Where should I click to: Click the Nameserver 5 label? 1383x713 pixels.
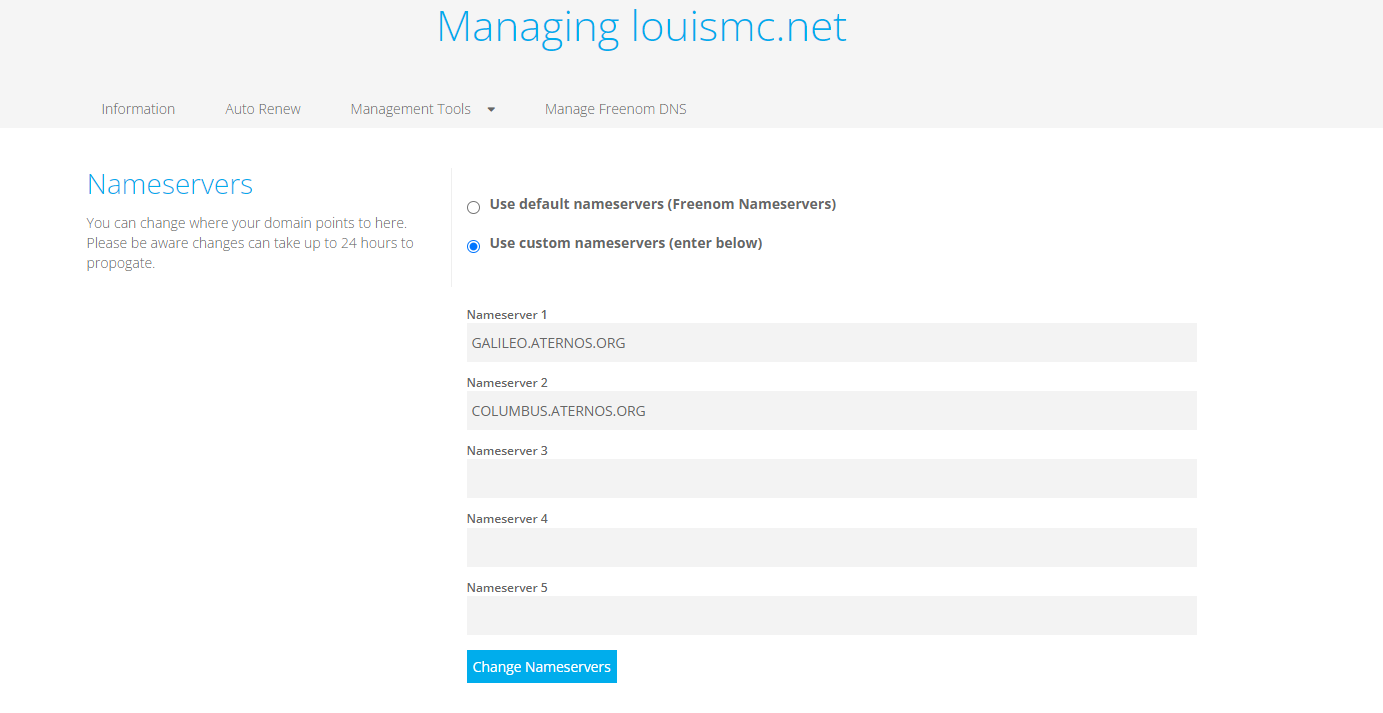[507, 587]
